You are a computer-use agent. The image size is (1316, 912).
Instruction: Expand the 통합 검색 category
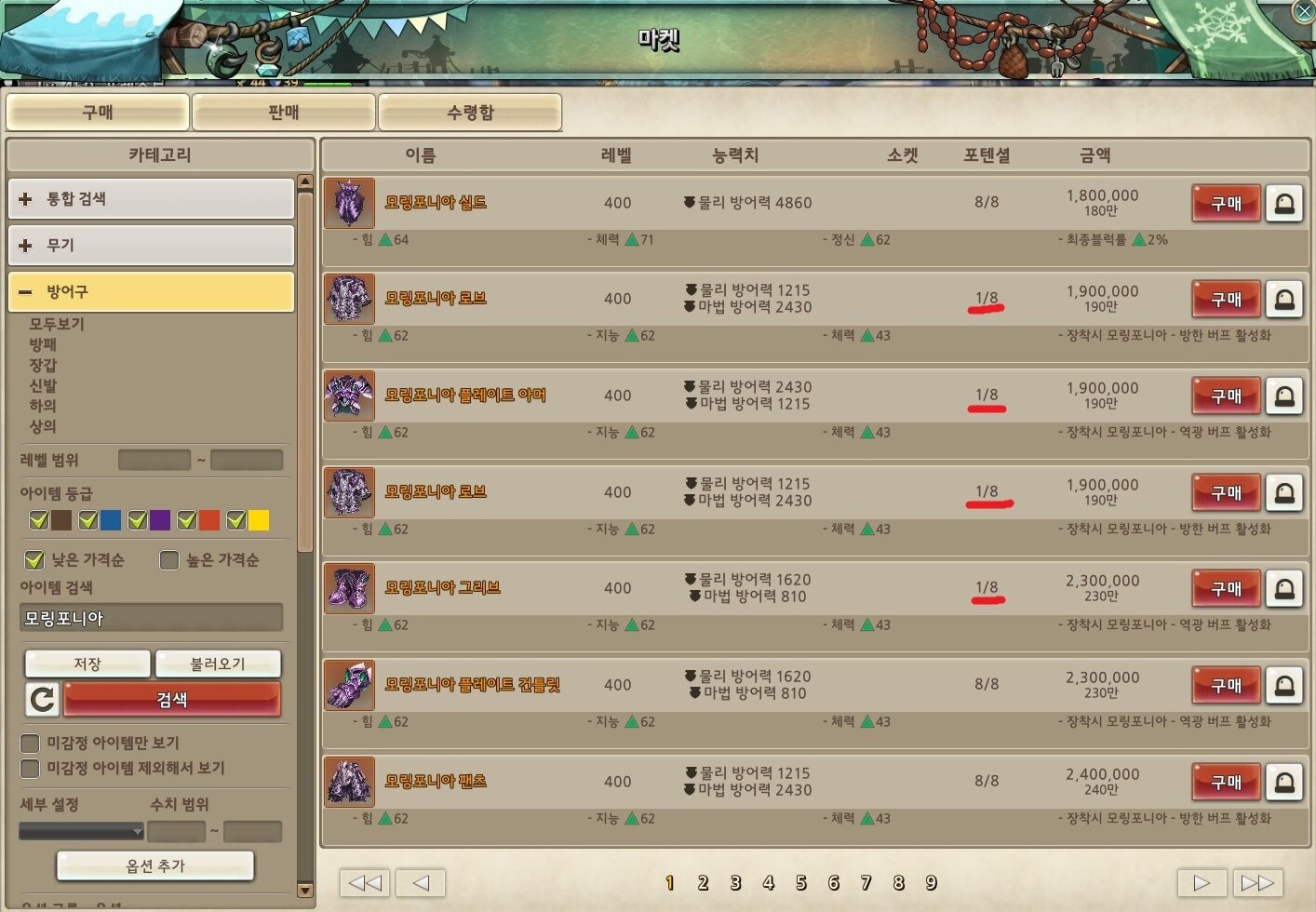pos(151,199)
